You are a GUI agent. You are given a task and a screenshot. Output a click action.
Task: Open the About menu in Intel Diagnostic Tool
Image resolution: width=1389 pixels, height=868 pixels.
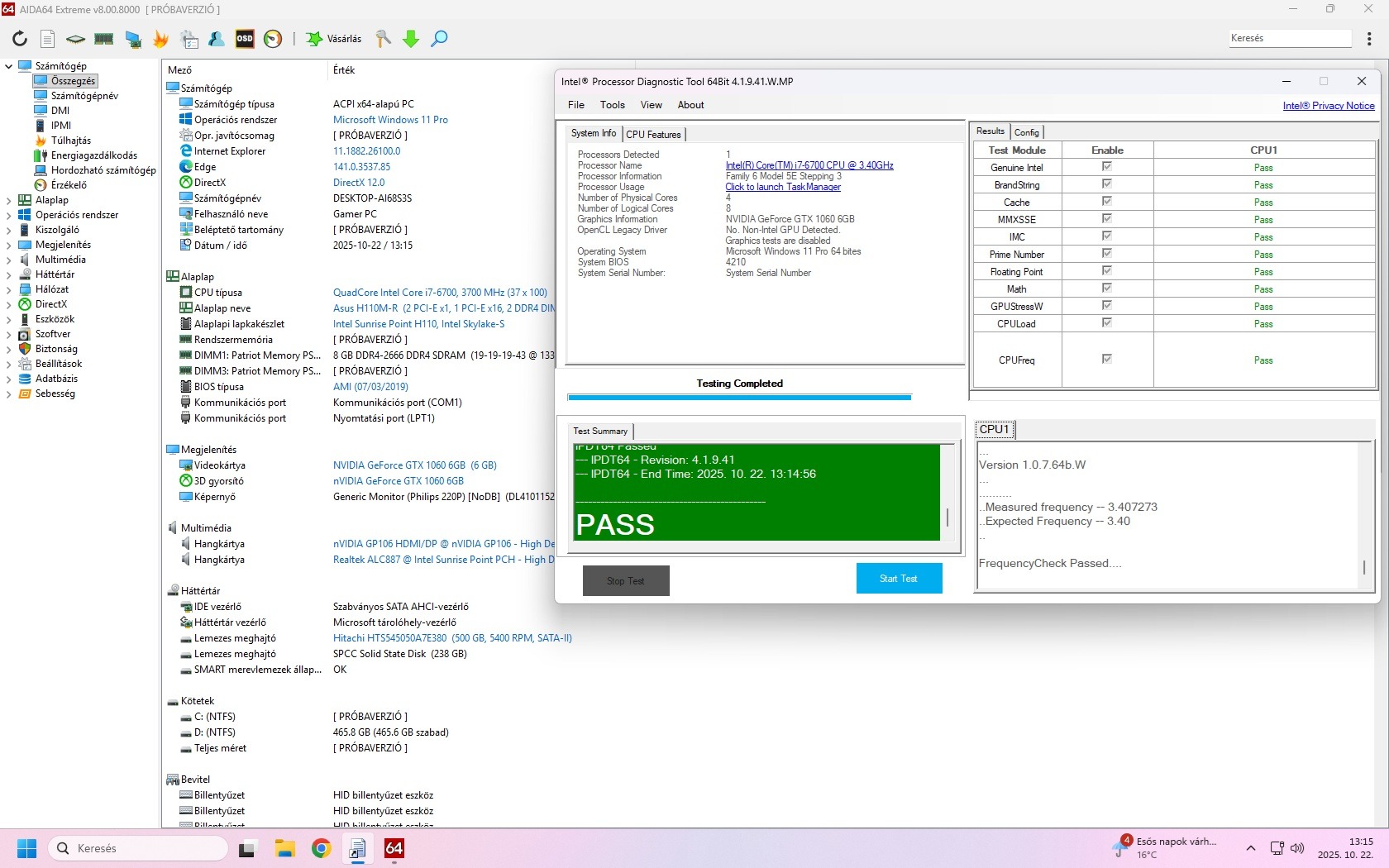[x=691, y=105]
